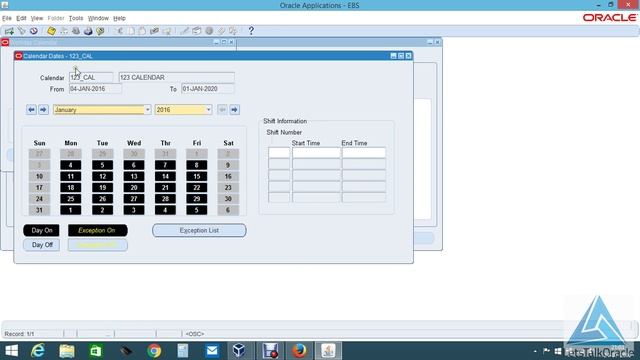Toggle calendar day 8 Friday
640x360 pixels.
197,165
